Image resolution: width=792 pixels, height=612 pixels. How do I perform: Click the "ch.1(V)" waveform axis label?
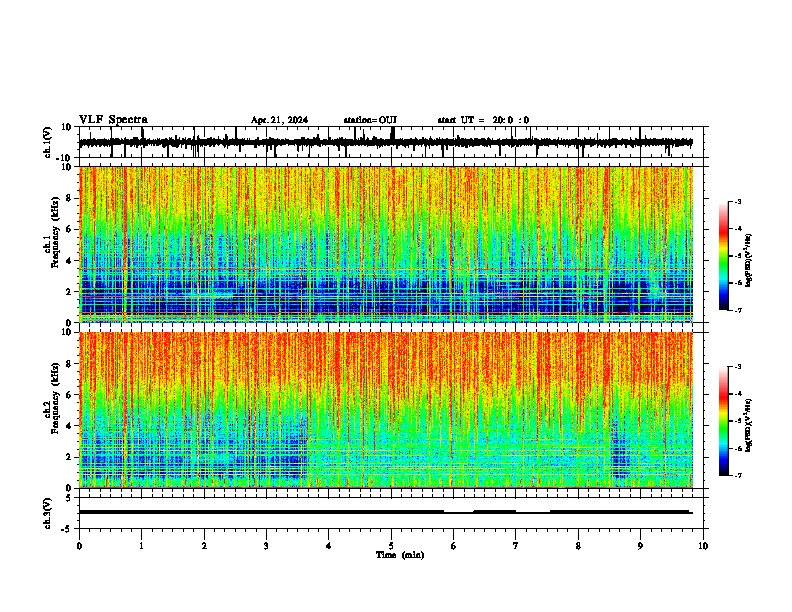pyautogui.click(x=47, y=142)
